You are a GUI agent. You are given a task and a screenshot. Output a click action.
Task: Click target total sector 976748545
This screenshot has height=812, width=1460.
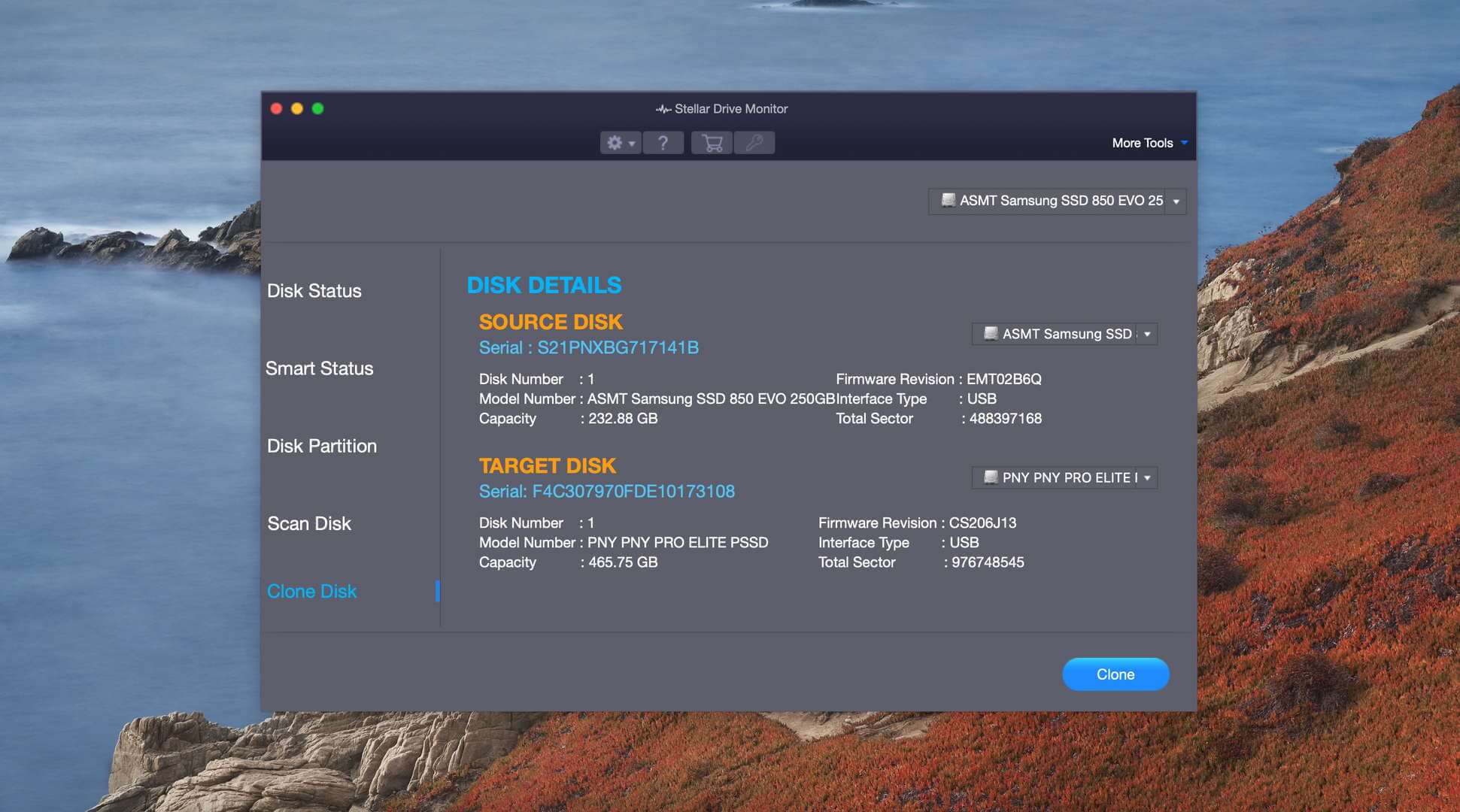click(988, 562)
